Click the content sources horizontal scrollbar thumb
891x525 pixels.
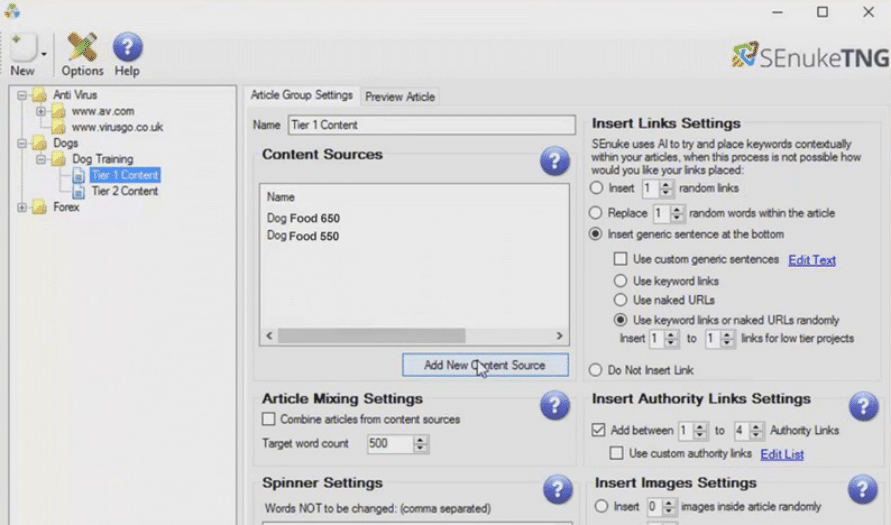click(x=372, y=336)
